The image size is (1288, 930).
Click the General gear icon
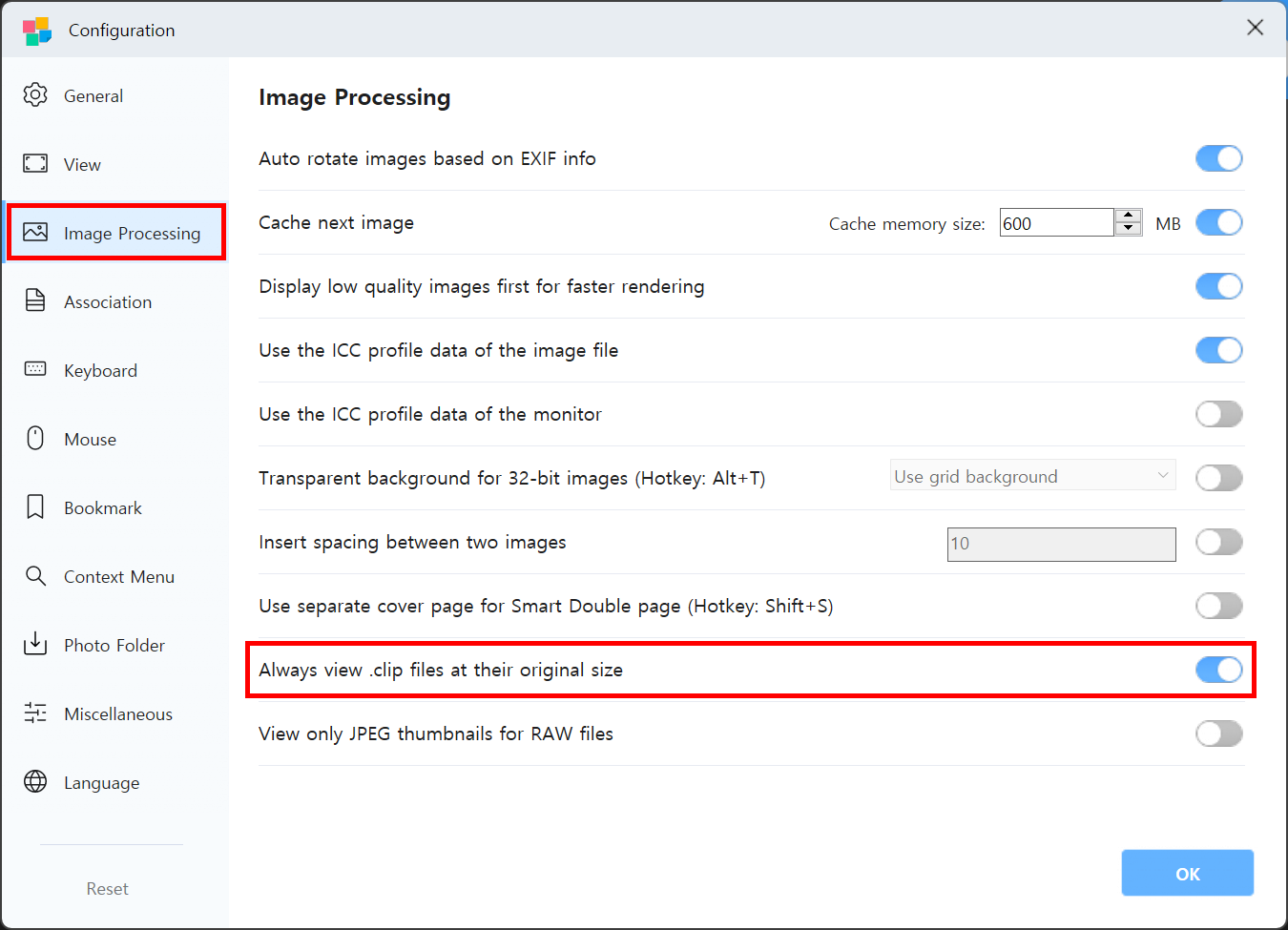pos(35,95)
